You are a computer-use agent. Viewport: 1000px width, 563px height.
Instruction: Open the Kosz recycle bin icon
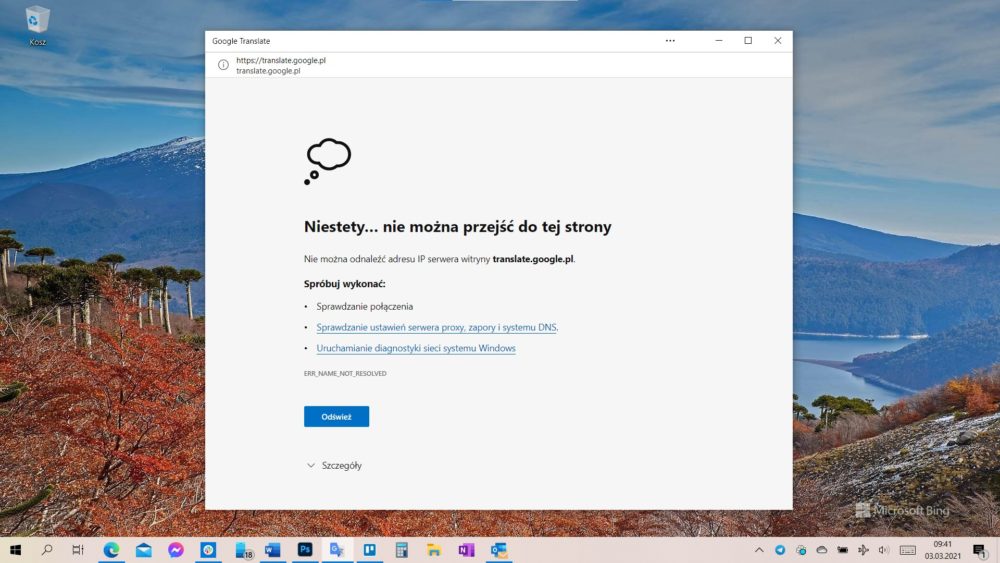(37, 26)
